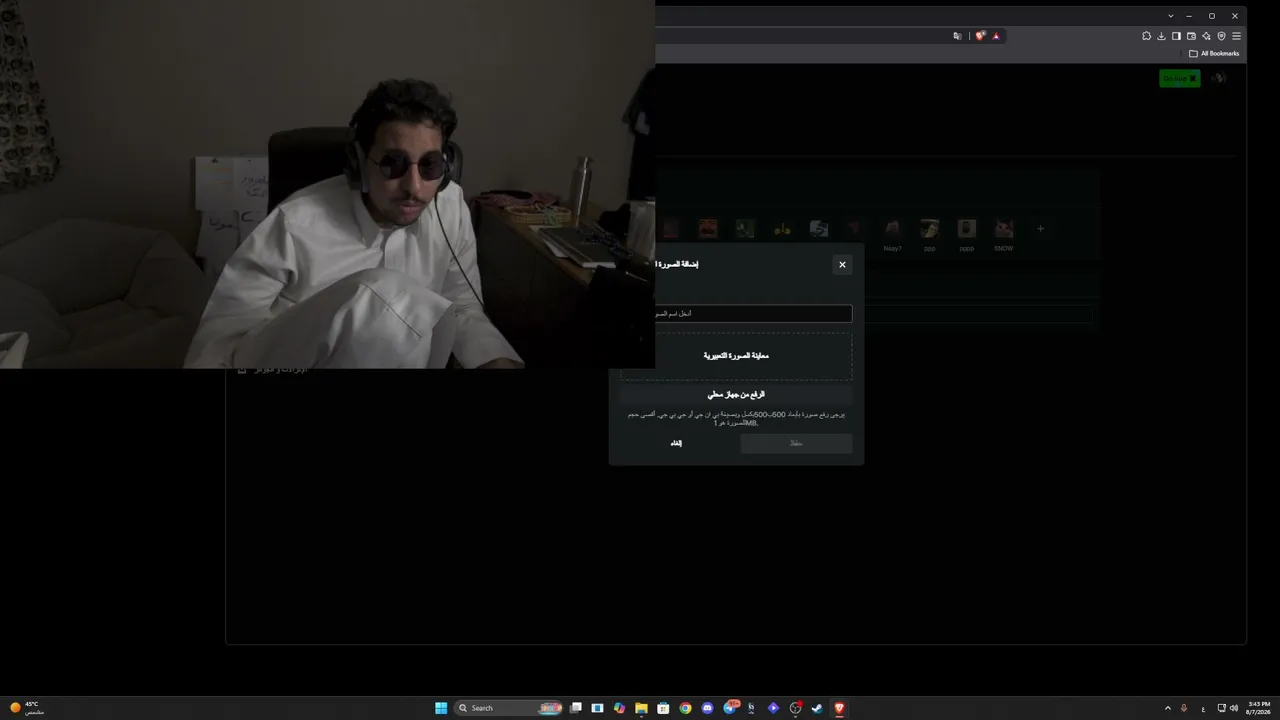The image size is (1280, 720).
Task: Click the green Go live button
Action: [1179, 78]
